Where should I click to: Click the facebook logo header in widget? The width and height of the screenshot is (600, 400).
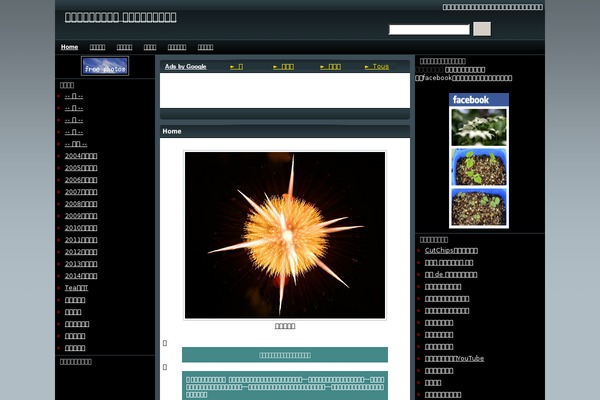tap(479, 100)
